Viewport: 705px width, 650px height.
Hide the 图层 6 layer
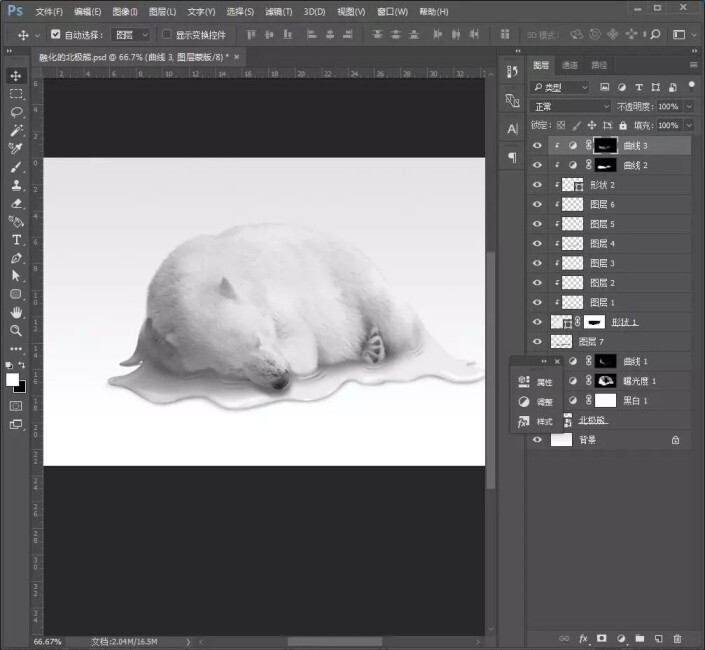[x=537, y=204]
